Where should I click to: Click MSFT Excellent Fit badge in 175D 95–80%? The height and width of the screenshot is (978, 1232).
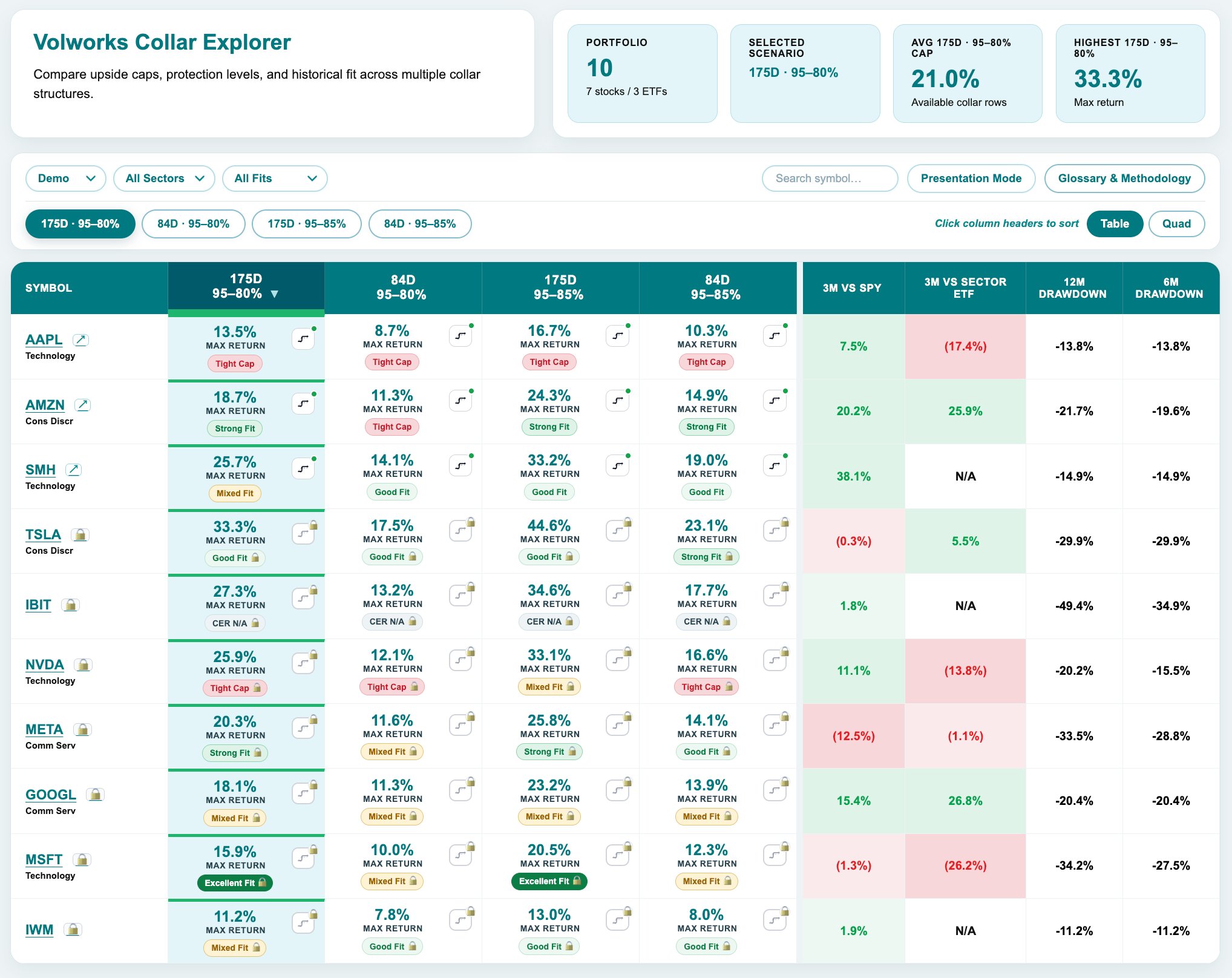click(235, 883)
